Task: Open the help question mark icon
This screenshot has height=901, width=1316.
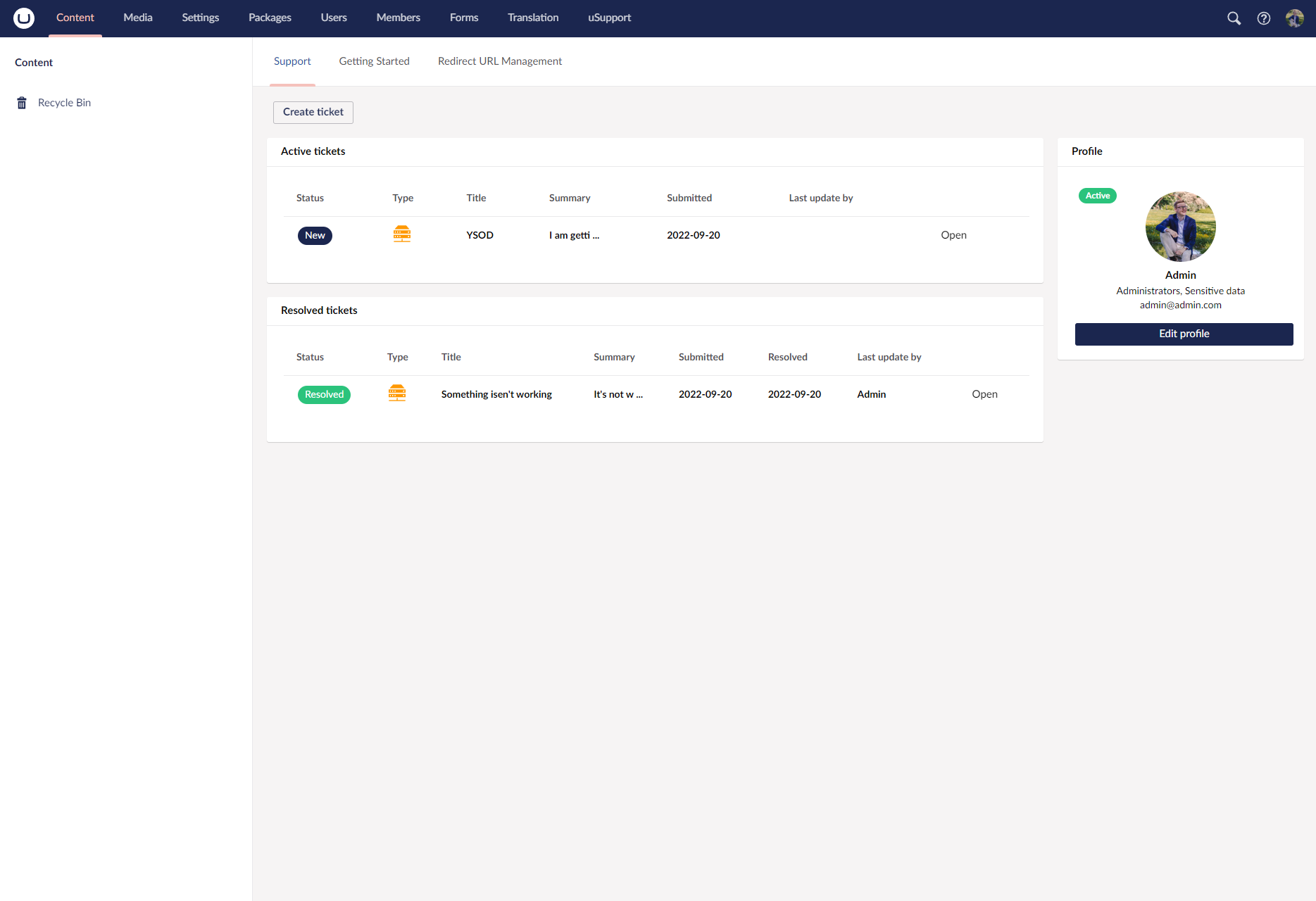Action: (1264, 18)
